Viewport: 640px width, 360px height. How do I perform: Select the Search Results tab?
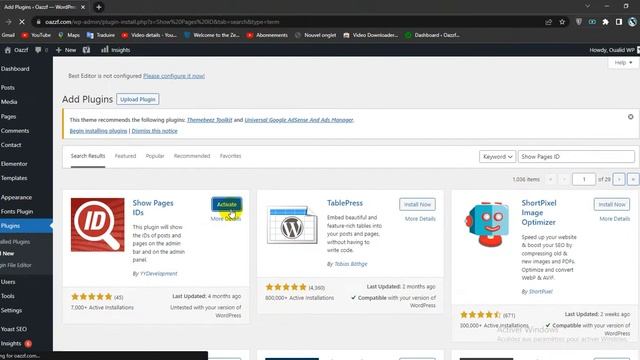coord(88,156)
